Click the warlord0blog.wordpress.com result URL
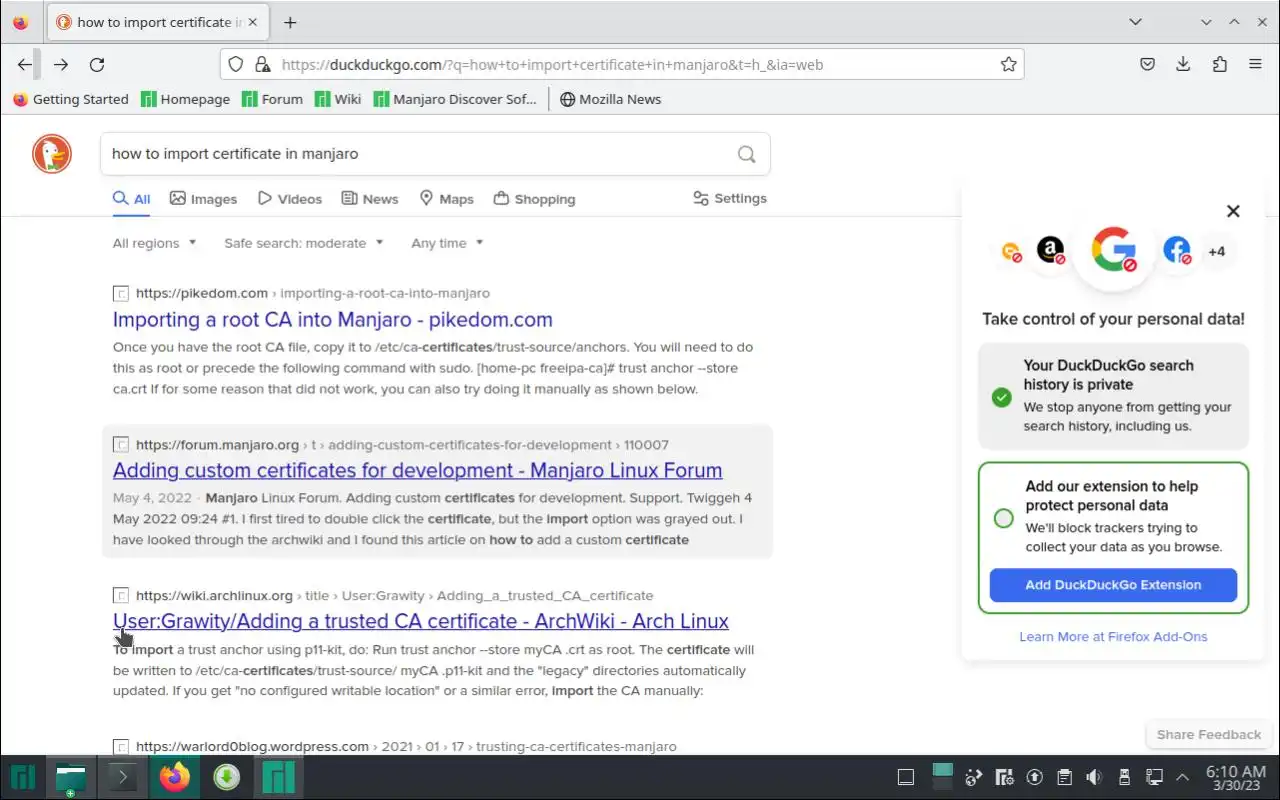 [x=406, y=746]
